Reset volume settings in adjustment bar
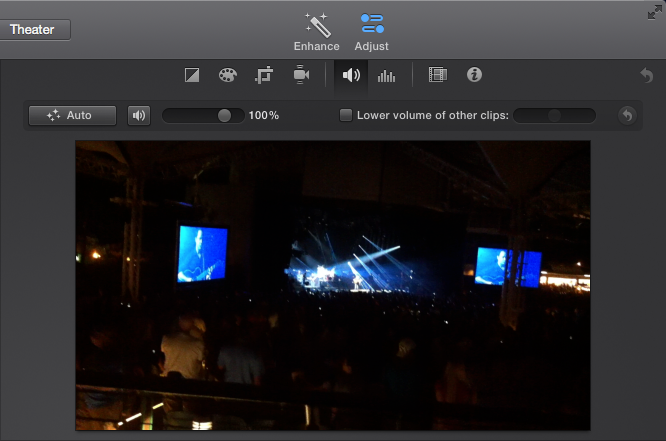666x441 pixels. [x=627, y=115]
